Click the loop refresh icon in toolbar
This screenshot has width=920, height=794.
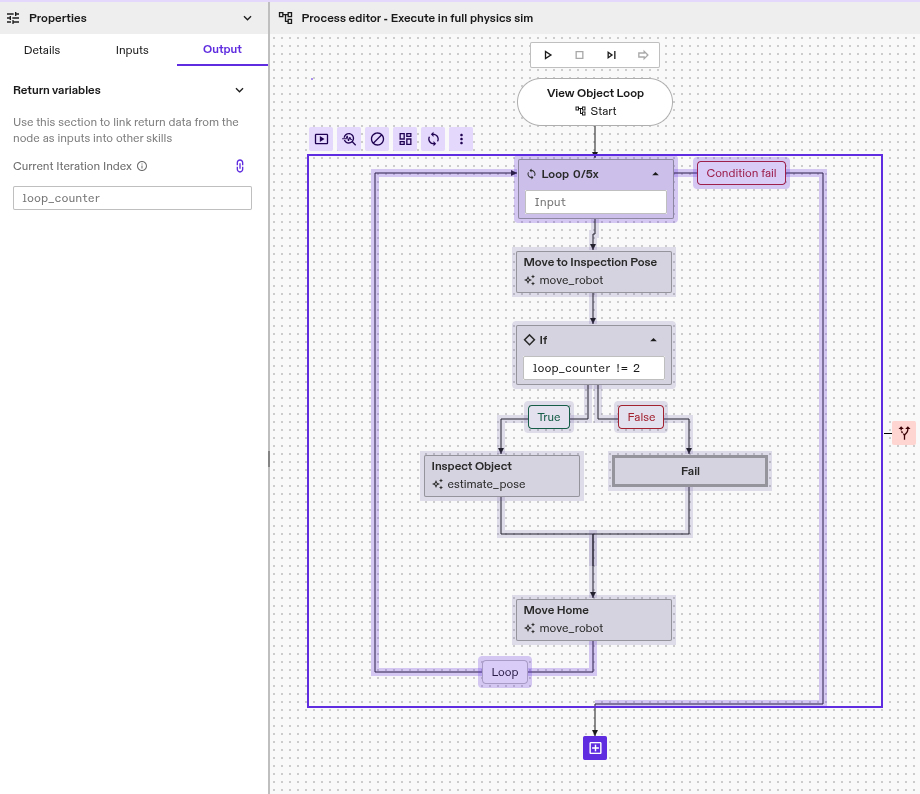[x=433, y=139]
